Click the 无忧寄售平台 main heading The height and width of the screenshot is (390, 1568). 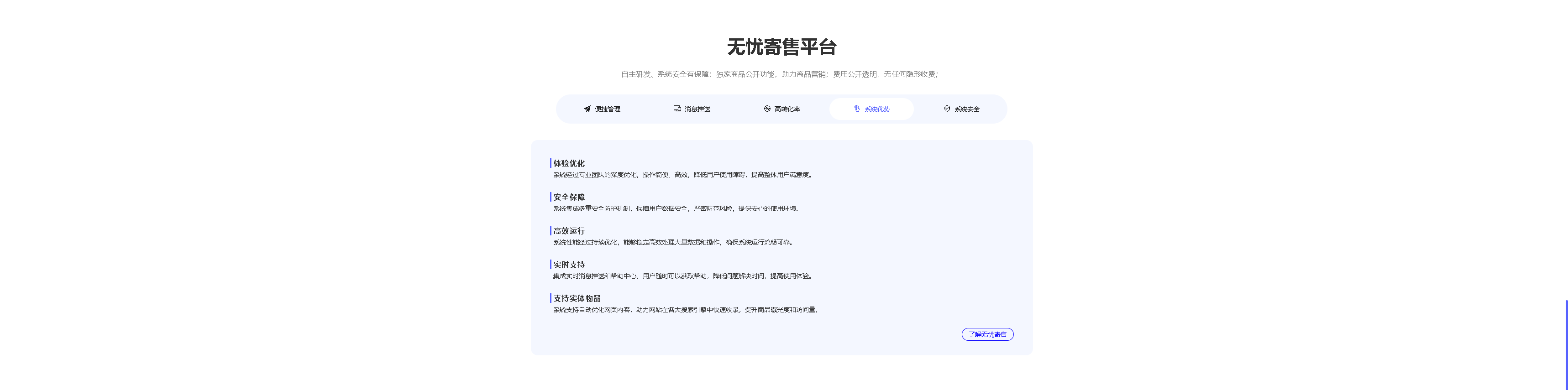[781, 47]
